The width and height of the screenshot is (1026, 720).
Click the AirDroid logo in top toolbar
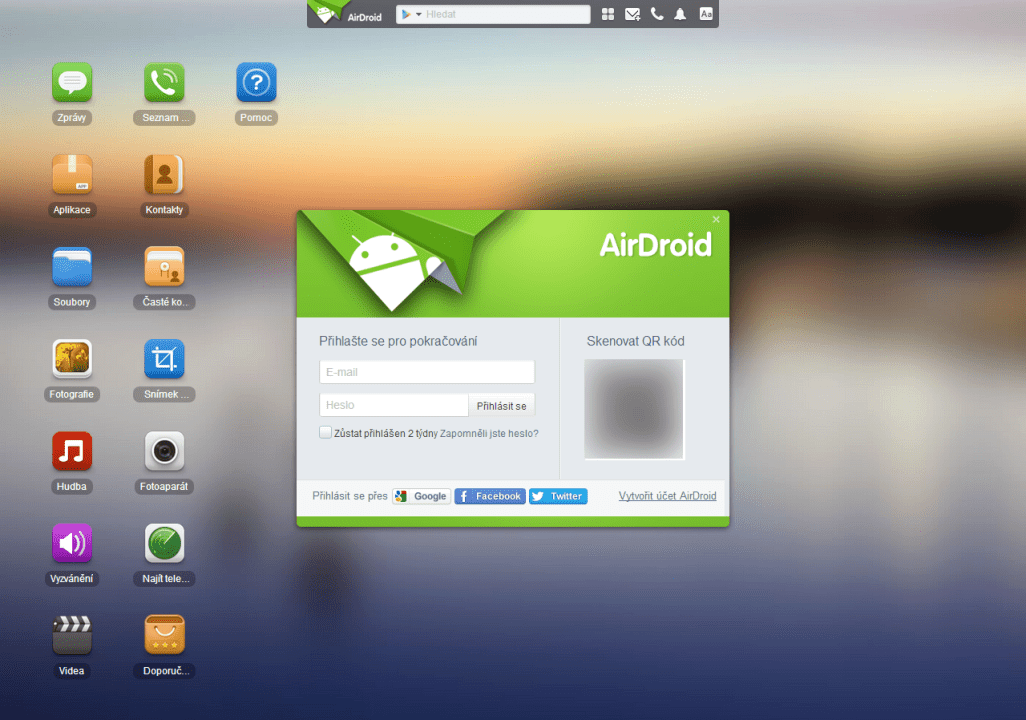click(347, 13)
